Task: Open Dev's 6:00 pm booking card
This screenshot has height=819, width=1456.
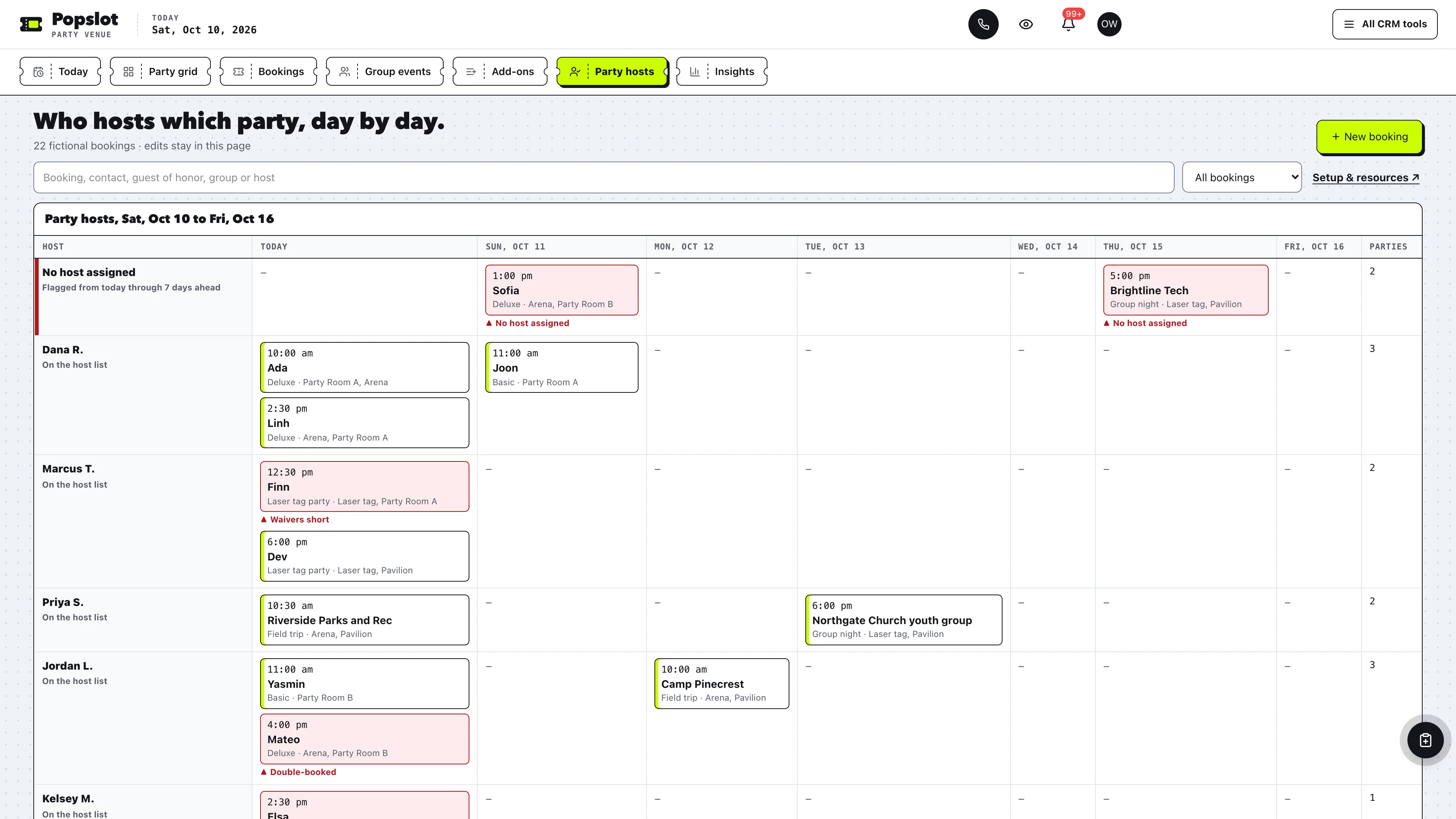Action: click(364, 556)
